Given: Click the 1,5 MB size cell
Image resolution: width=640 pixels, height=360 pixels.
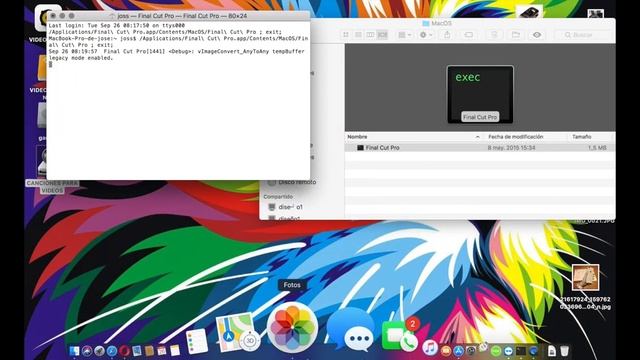Looking at the screenshot, I should coord(597,148).
